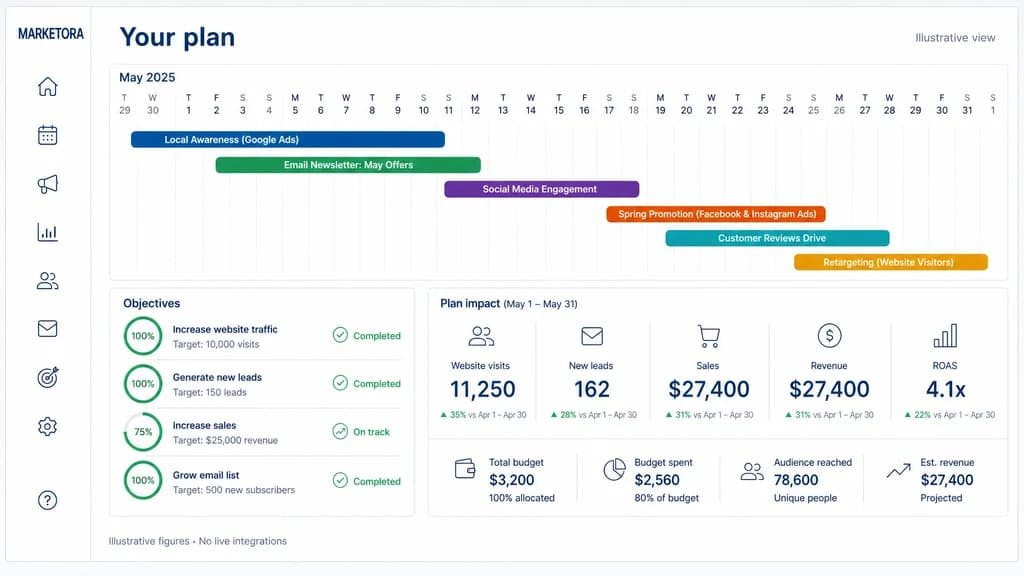Click the 100% ring for website traffic
The width and height of the screenshot is (1024, 576).
tap(143, 336)
